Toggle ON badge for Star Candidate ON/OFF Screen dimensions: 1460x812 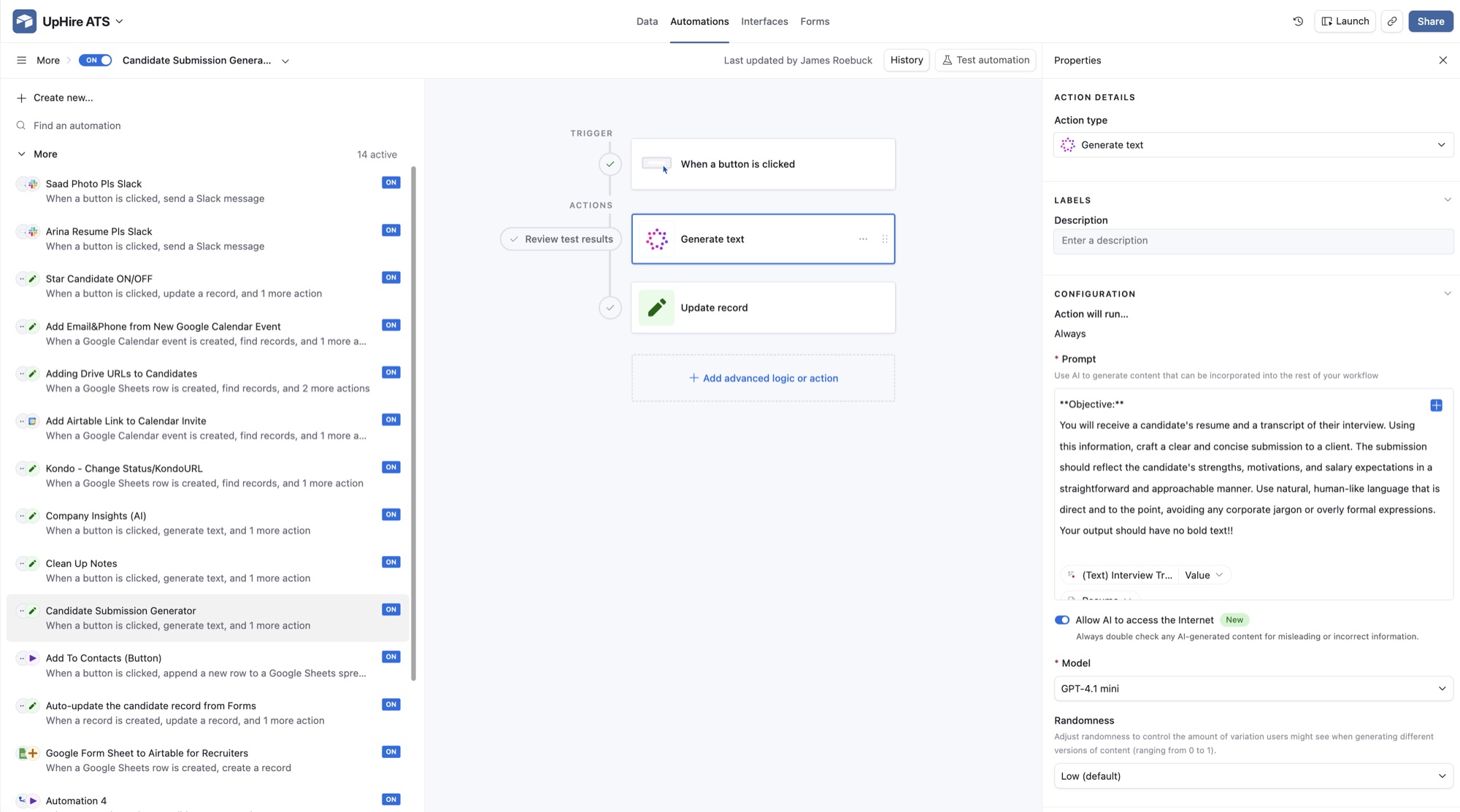[x=391, y=277]
